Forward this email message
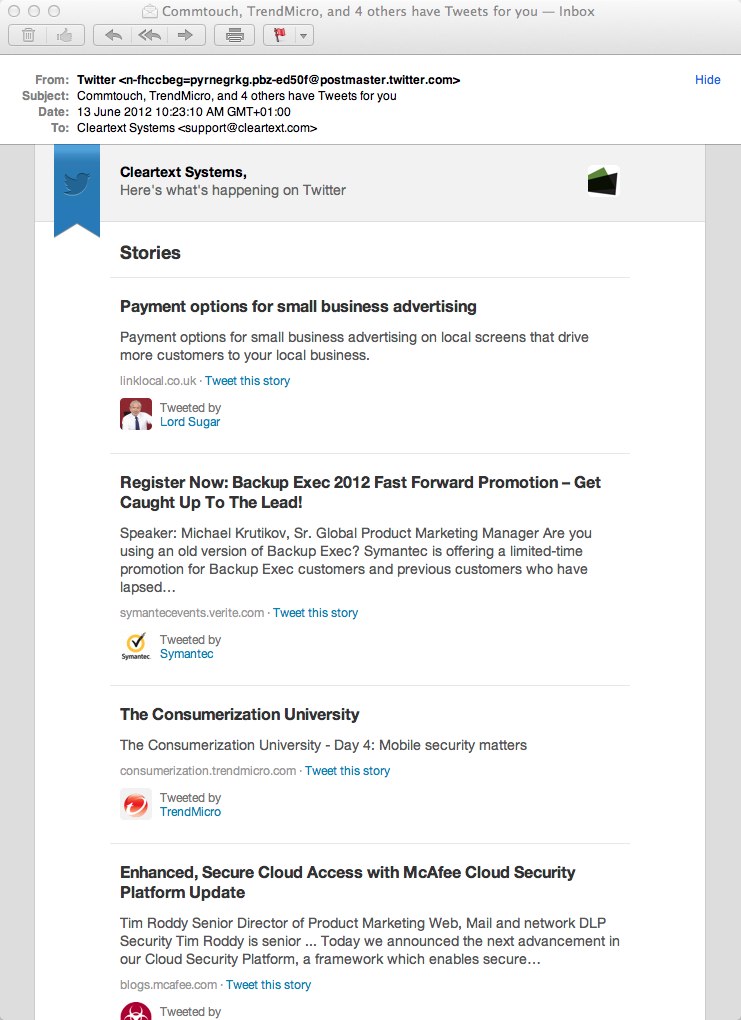 tap(185, 36)
